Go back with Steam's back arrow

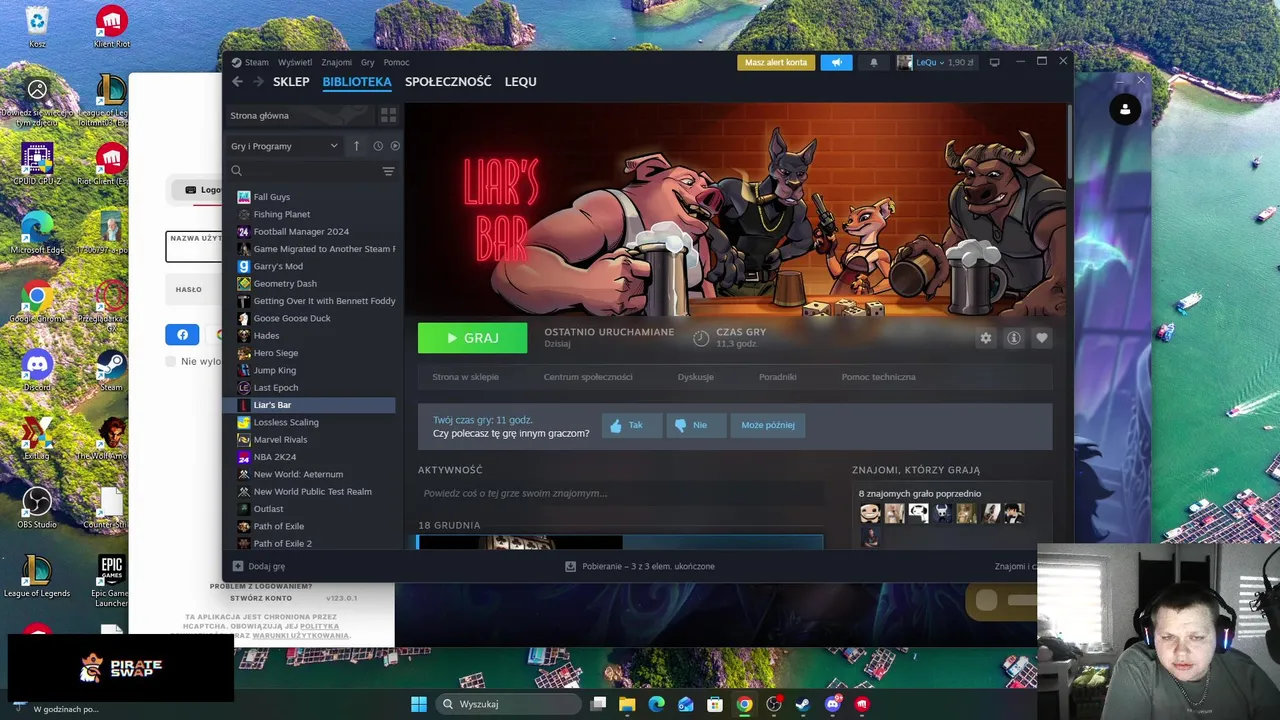pos(237,82)
